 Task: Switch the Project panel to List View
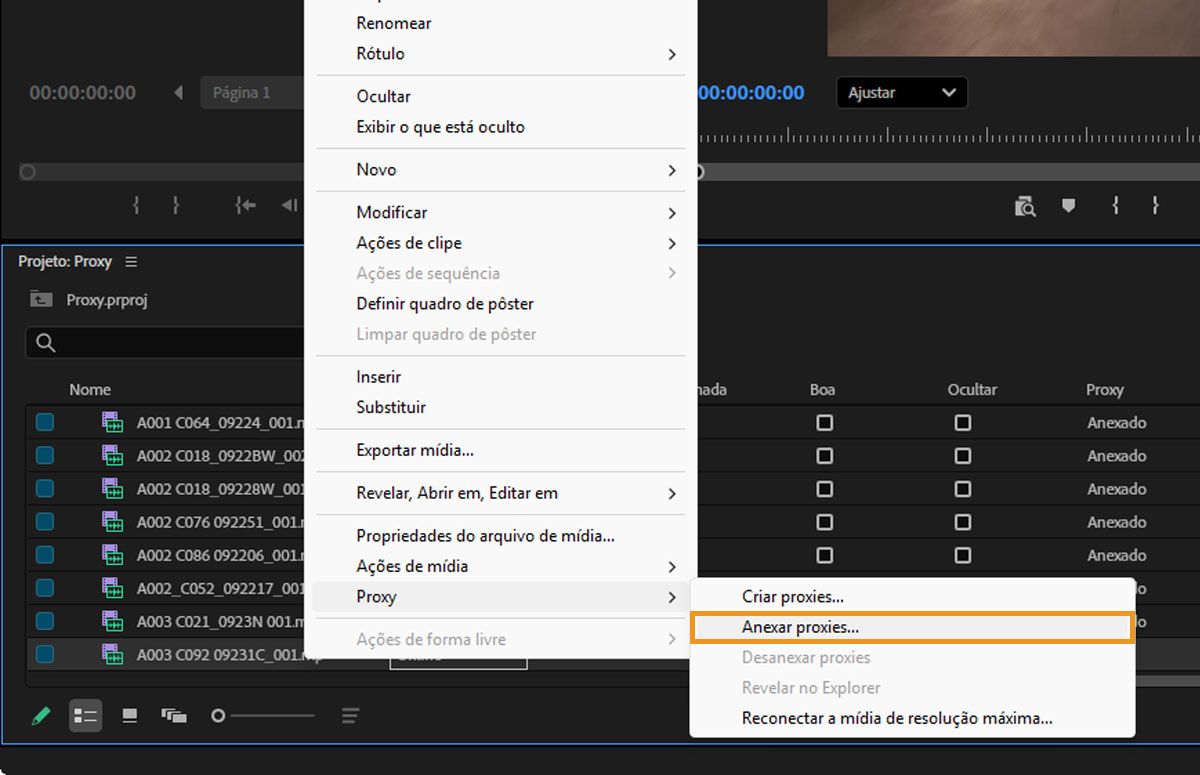(x=86, y=715)
